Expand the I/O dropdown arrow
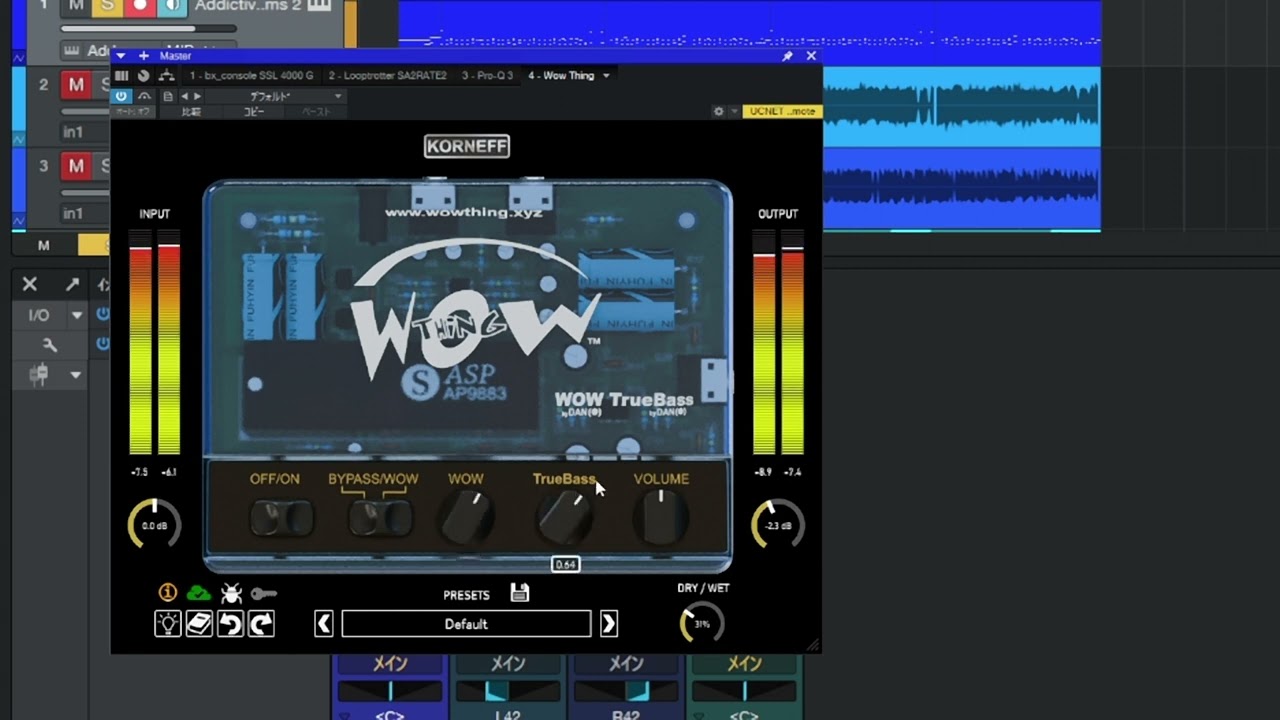The height and width of the screenshot is (720, 1280). click(x=76, y=315)
